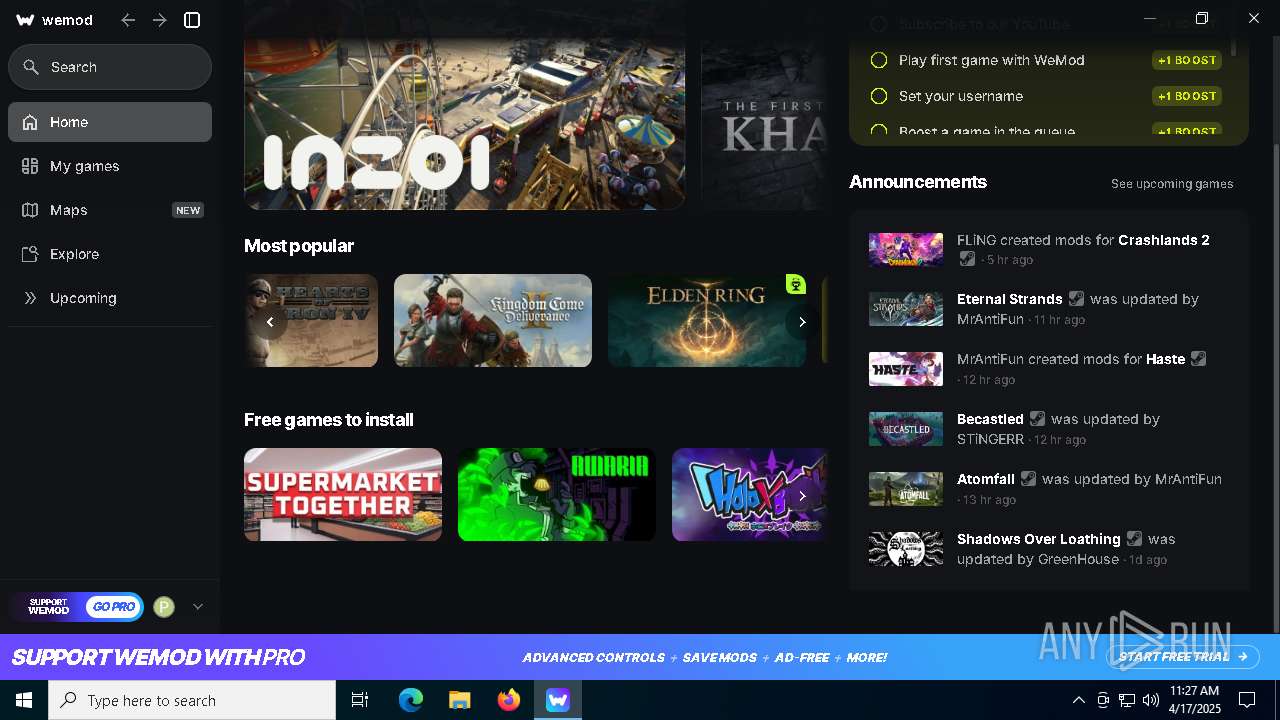Click the +1 BOOST badge for Set your username
This screenshot has height=720, width=1280.
pos(1187,96)
